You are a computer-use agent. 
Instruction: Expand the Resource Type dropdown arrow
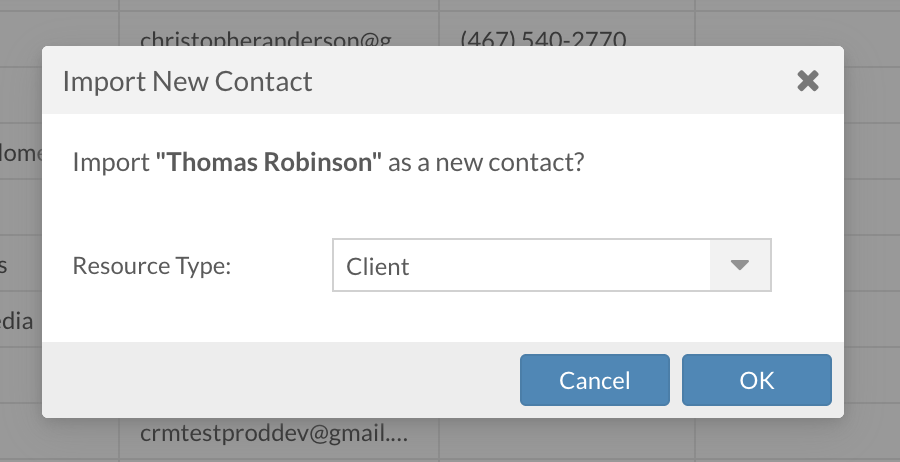click(x=740, y=265)
